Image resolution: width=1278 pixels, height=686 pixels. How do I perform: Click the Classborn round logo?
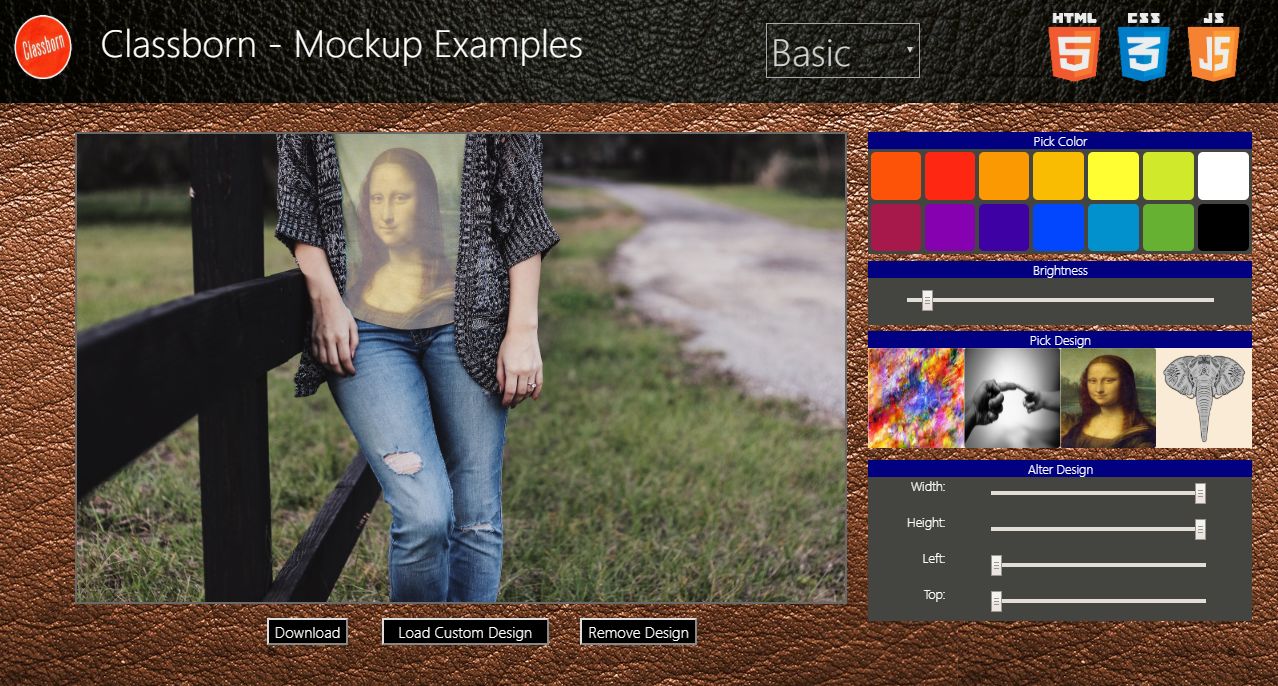[43, 47]
